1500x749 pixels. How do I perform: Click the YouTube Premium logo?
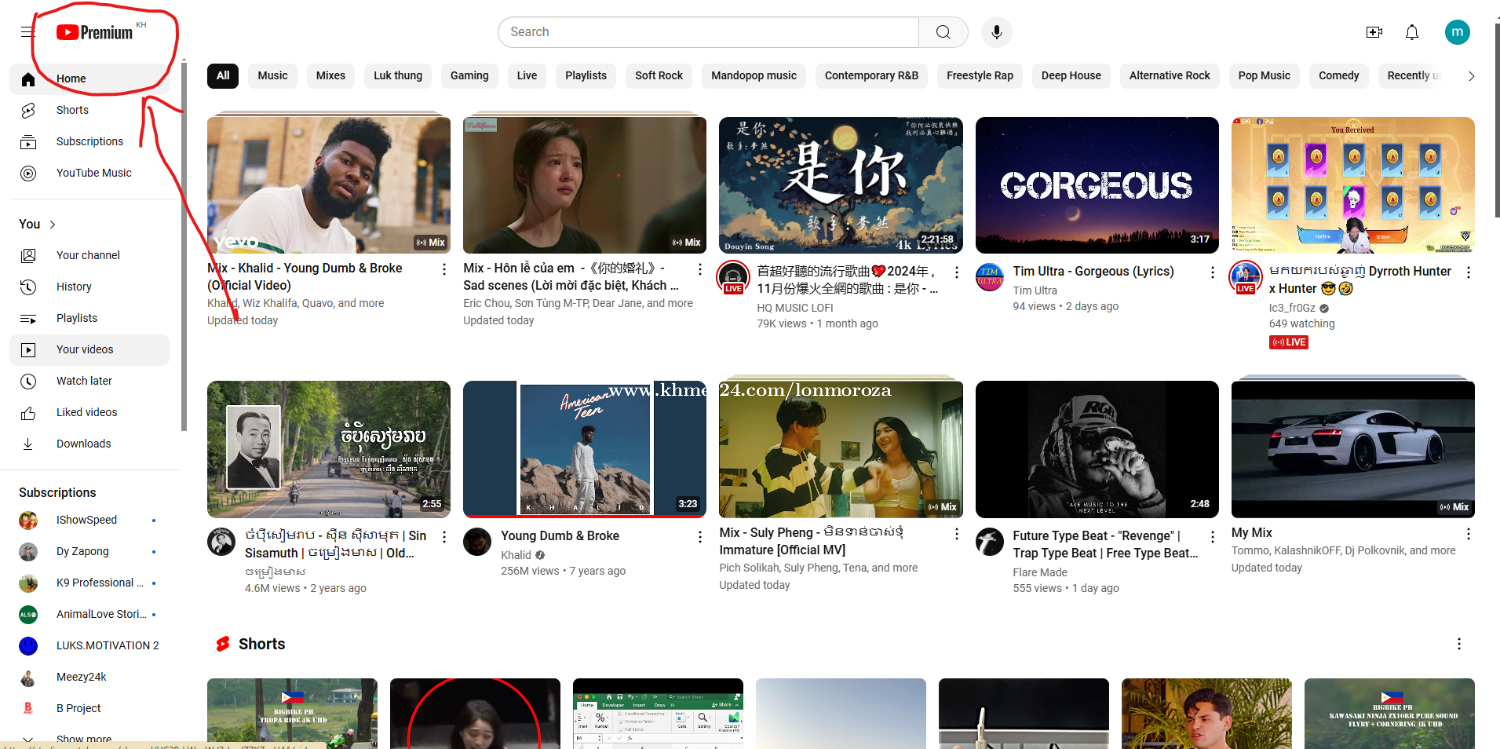click(x=95, y=32)
